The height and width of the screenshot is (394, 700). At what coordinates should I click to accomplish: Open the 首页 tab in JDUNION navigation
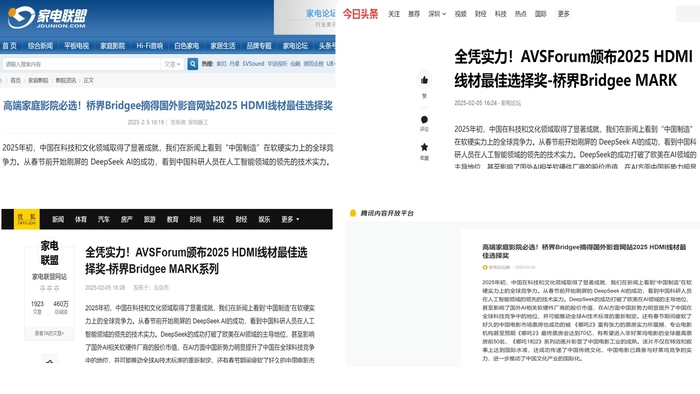[x=9, y=46]
